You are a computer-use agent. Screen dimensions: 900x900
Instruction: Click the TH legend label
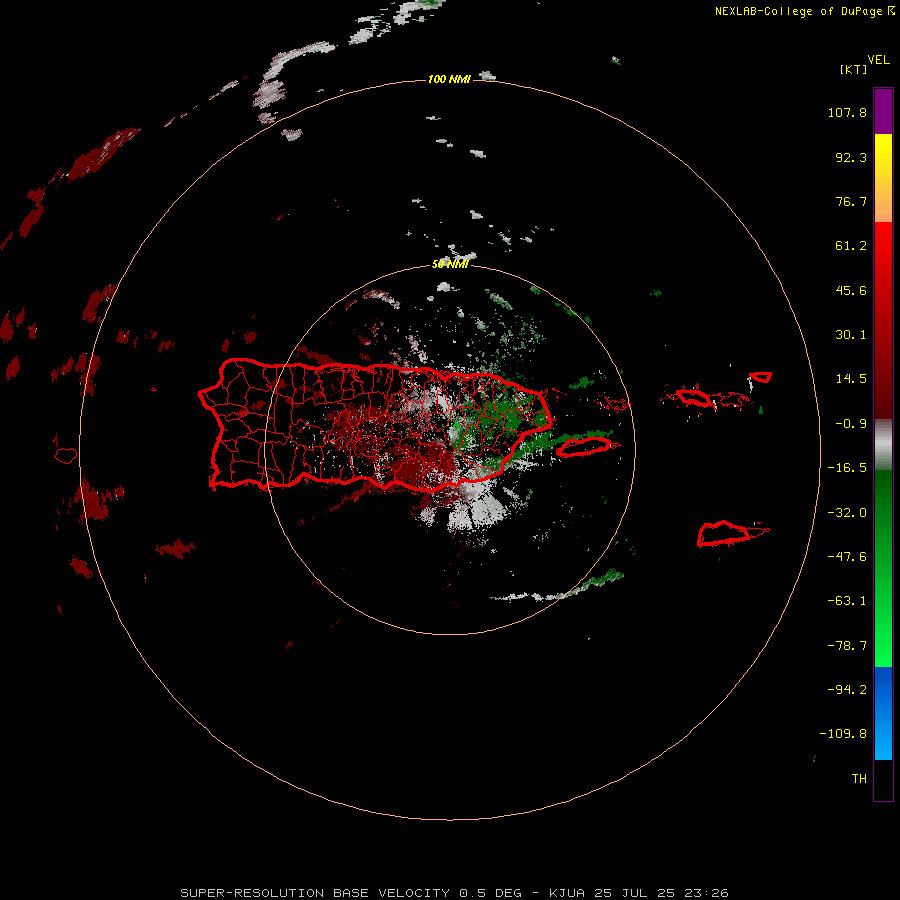point(859,779)
